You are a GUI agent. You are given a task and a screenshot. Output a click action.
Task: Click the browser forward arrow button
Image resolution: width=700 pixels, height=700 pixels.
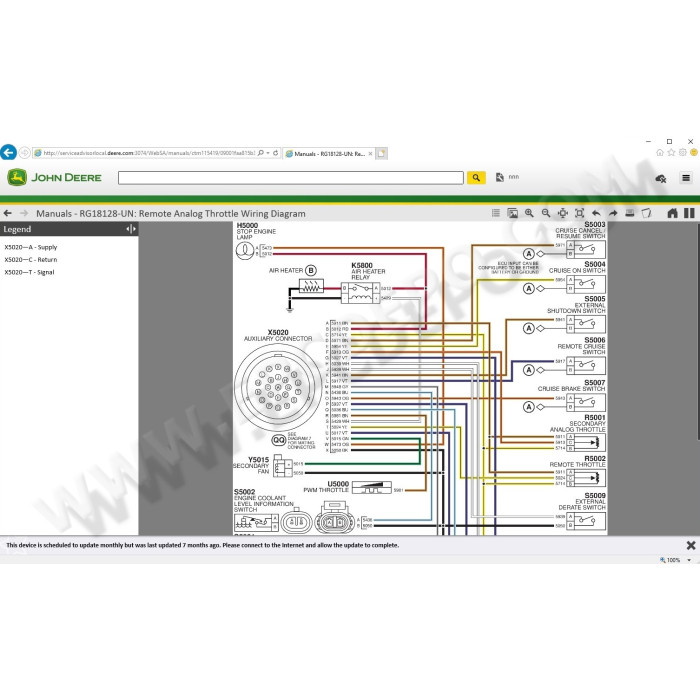pyautogui.click(x=25, y=153)
